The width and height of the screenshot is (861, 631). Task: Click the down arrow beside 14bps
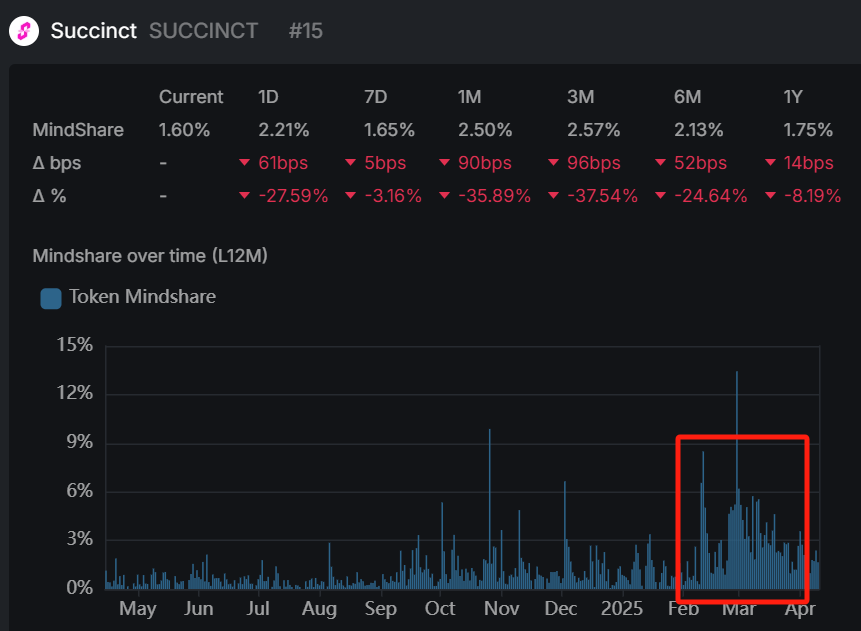[770, 163]
